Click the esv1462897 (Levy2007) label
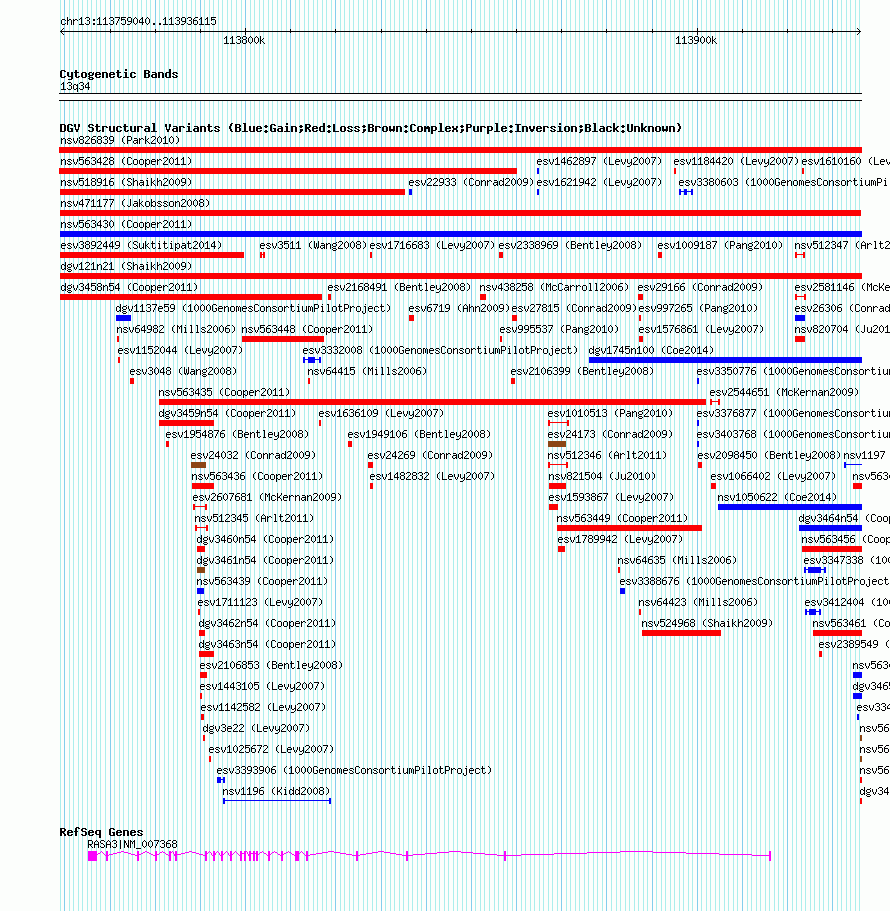890x911 pixels. coord(599,161)
